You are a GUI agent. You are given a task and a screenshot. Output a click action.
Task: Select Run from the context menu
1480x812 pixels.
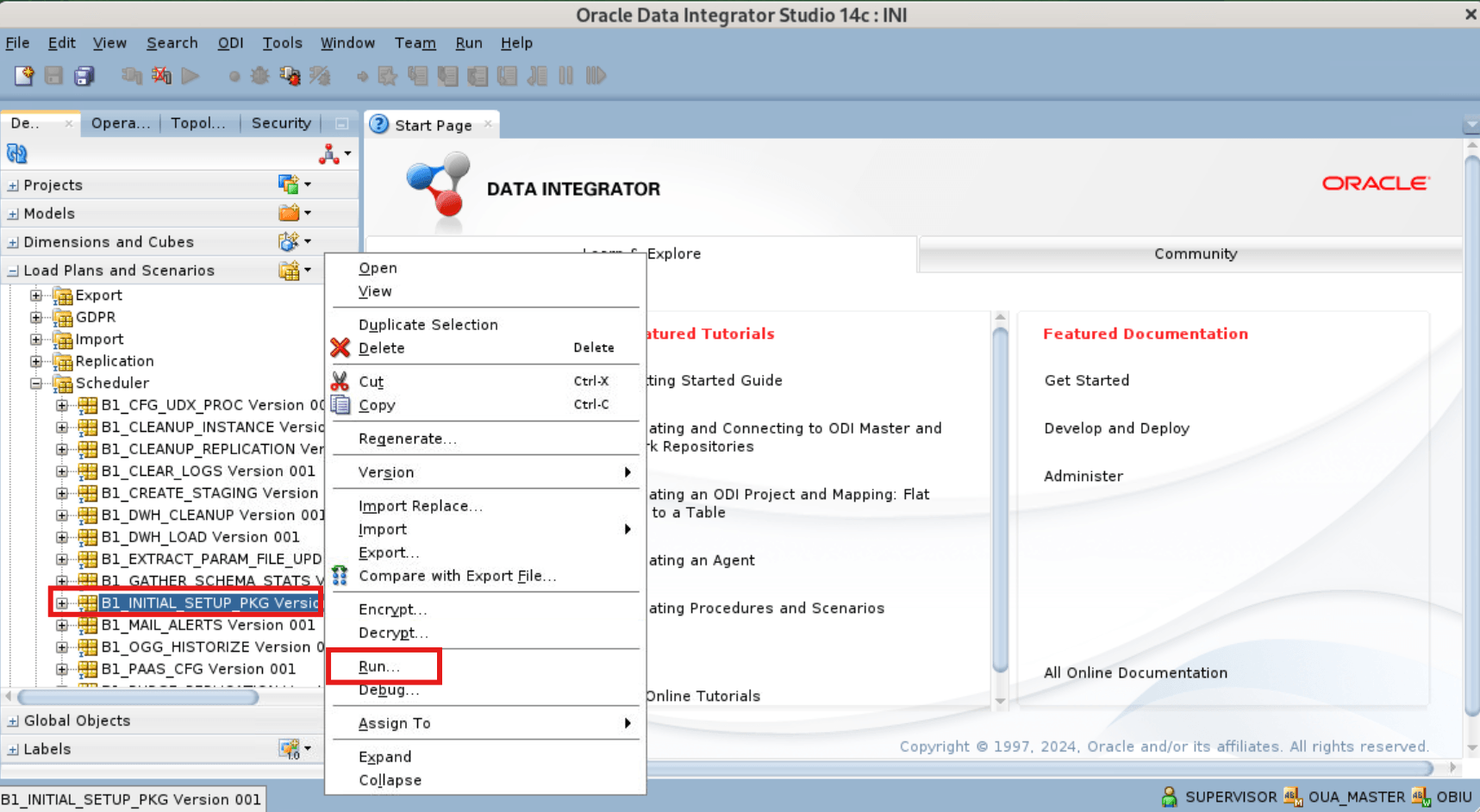pos(379,665)
